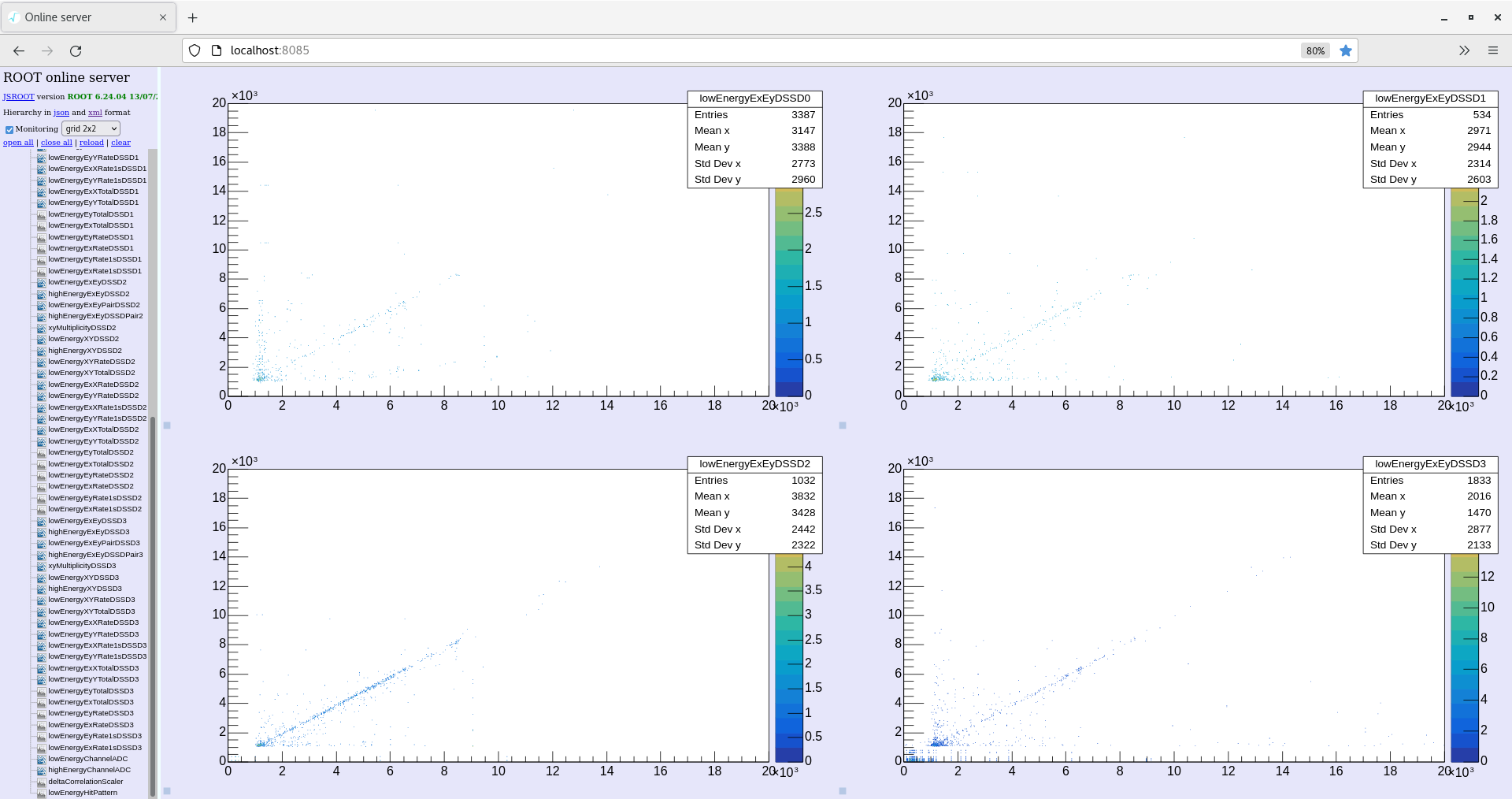Click the histogram icon beside lowEnergyExEyDSSD2
Screen dimensions: 1512x799
click(42, 282)
